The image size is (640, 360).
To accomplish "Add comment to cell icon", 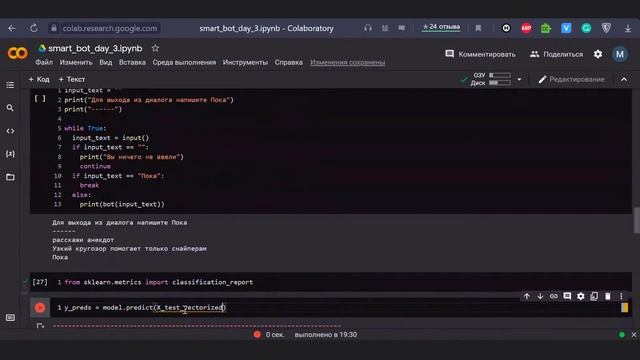I will coord(567,296).
